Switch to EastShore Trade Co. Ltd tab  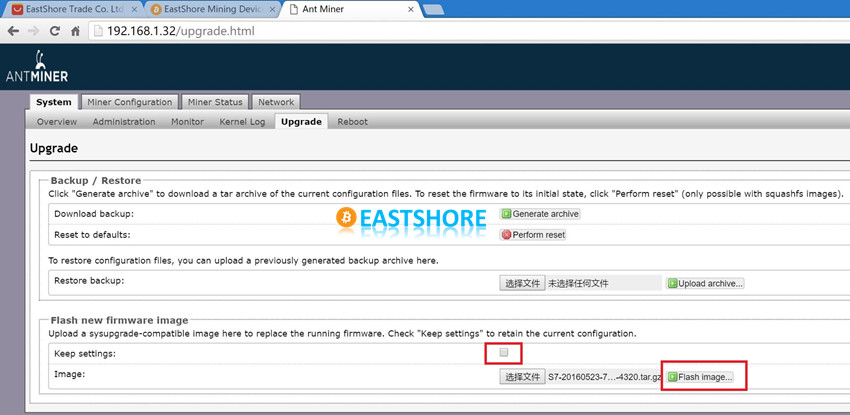click(75, 10)
